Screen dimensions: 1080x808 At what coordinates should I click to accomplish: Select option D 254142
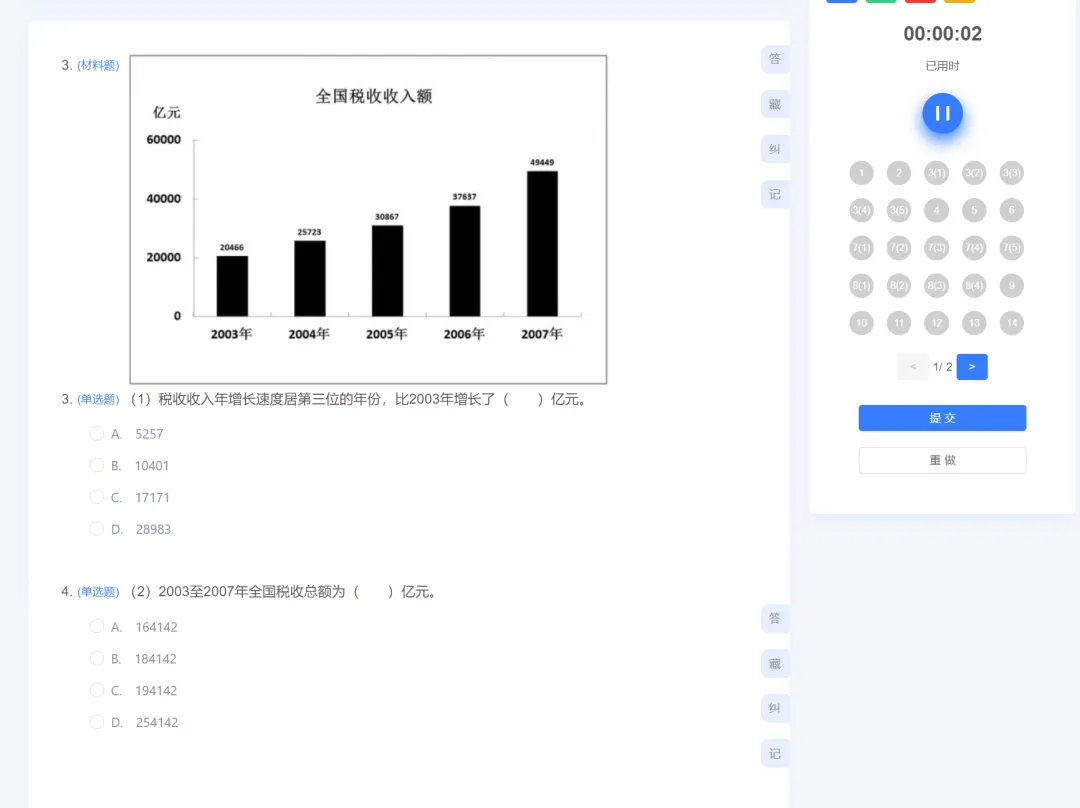pos(96,721)
